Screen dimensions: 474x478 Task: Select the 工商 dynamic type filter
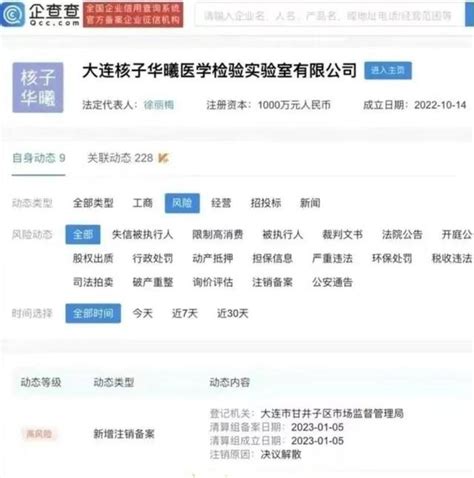142,203
